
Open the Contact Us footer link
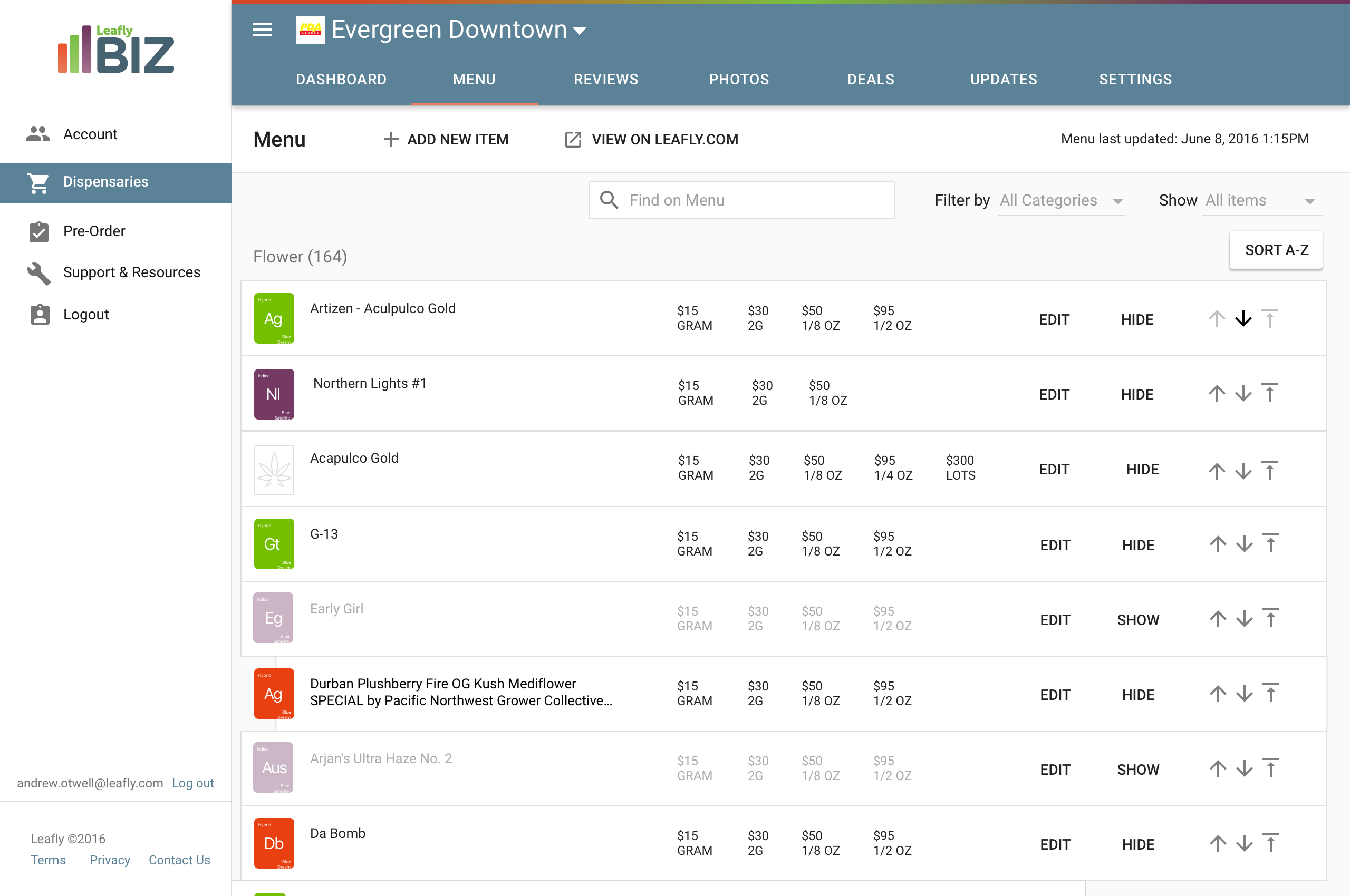179,861
